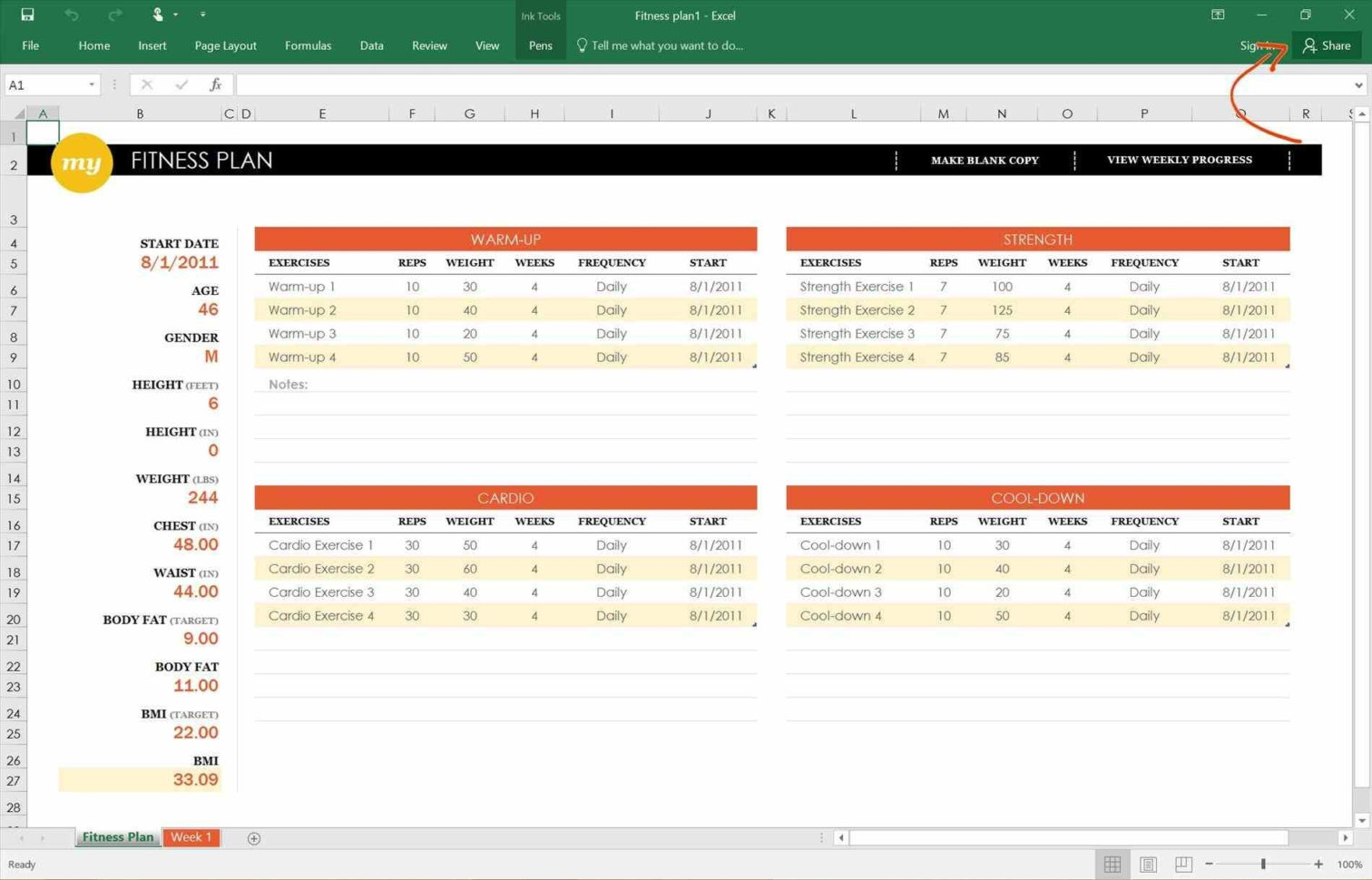Save the workbook using Quick Access toolbar

click(x=26, y=15)
